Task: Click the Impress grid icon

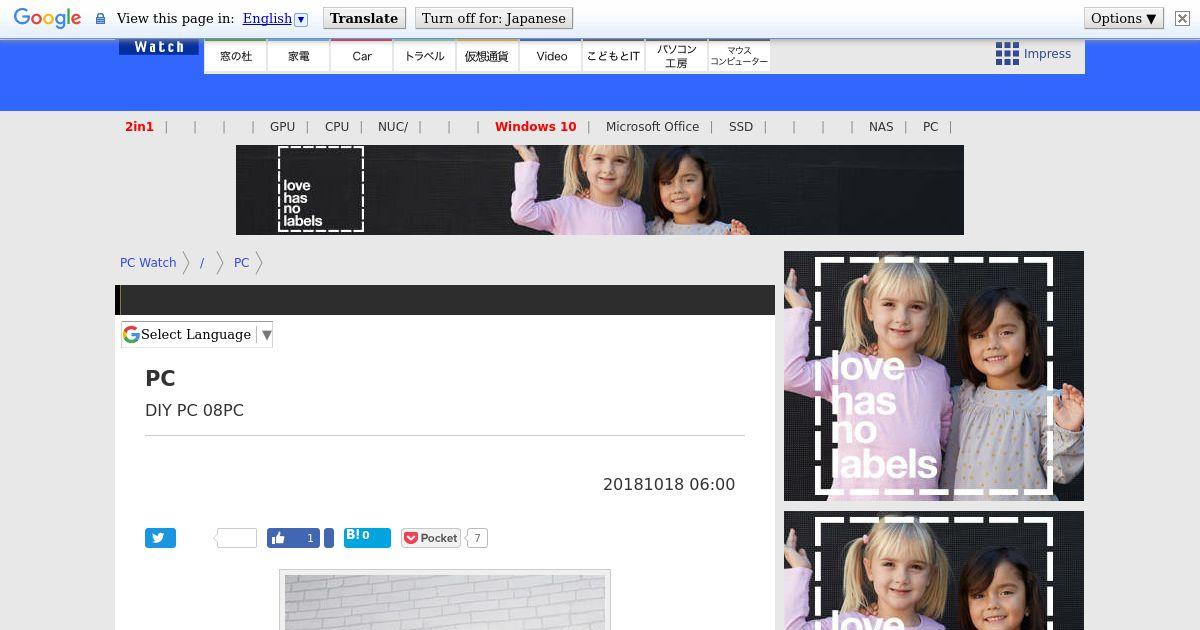Action: pos(1007,54)
